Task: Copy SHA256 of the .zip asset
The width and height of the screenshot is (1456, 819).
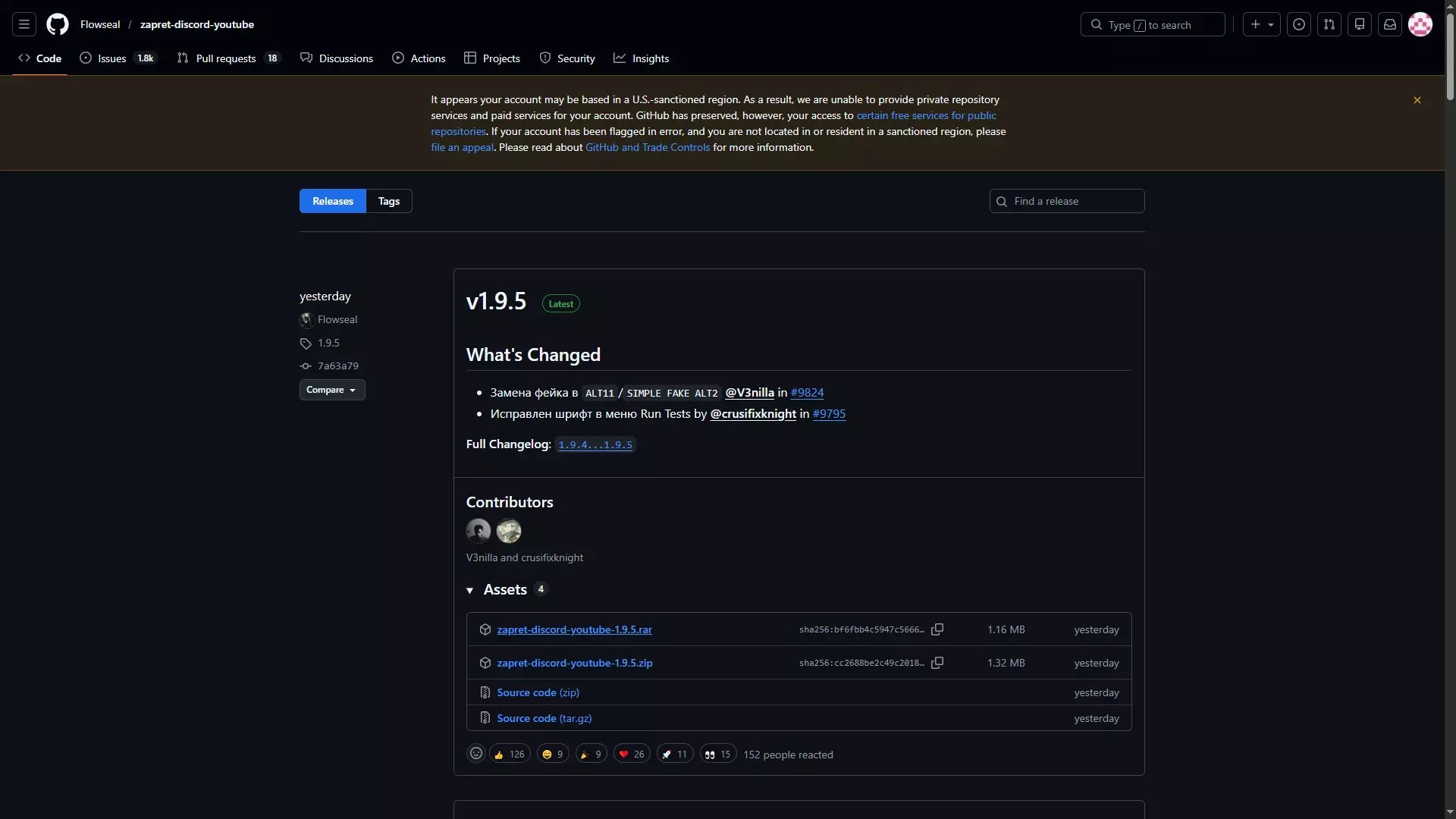Action: pyautogui.click(x=937, y=663)
